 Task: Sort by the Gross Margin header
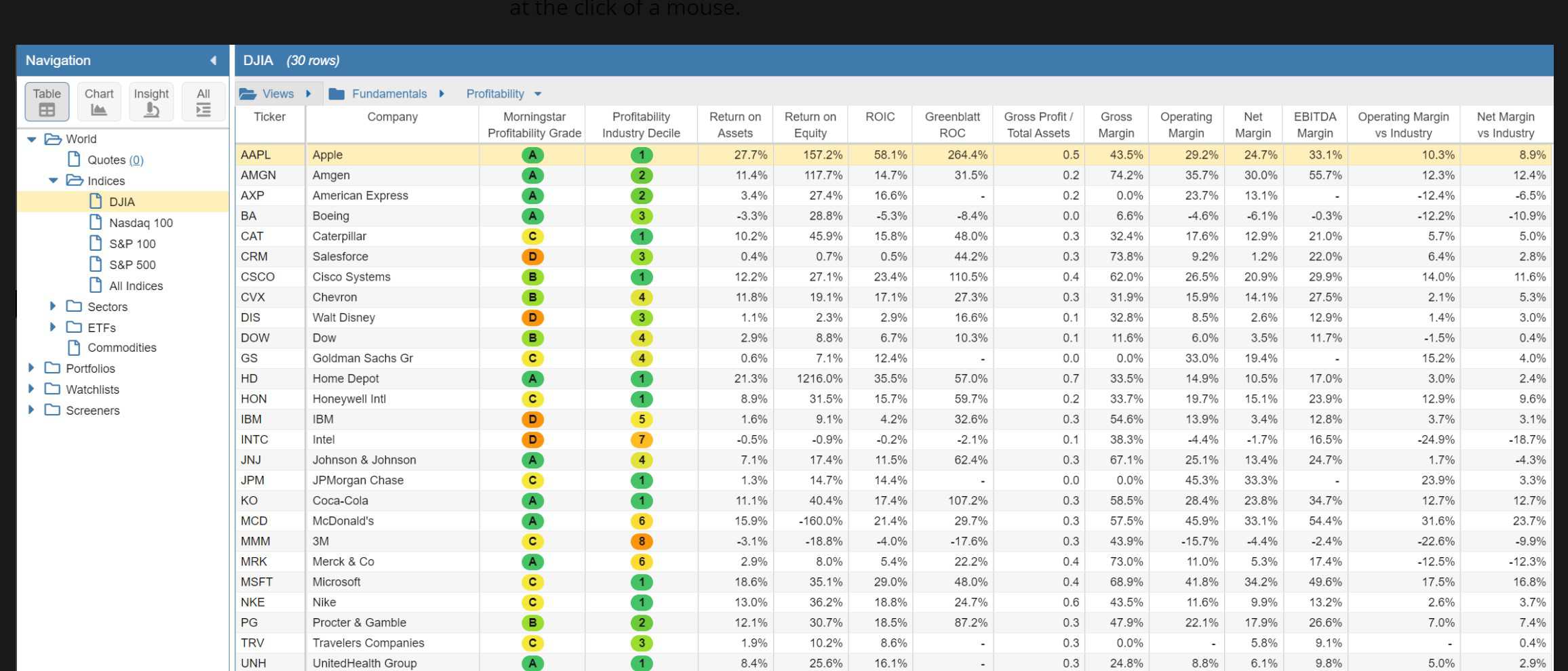1116,125
